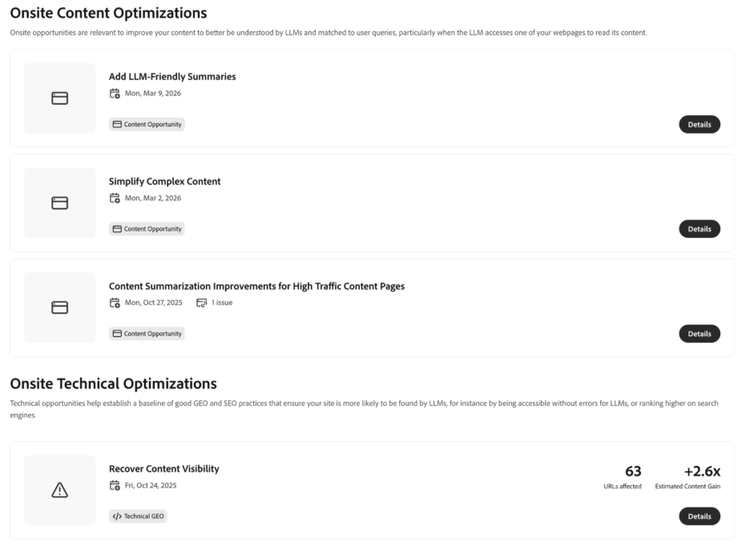Click the warning triangle icon thumbnail
The width and height of the screenshot is (750, 546).
60,490
